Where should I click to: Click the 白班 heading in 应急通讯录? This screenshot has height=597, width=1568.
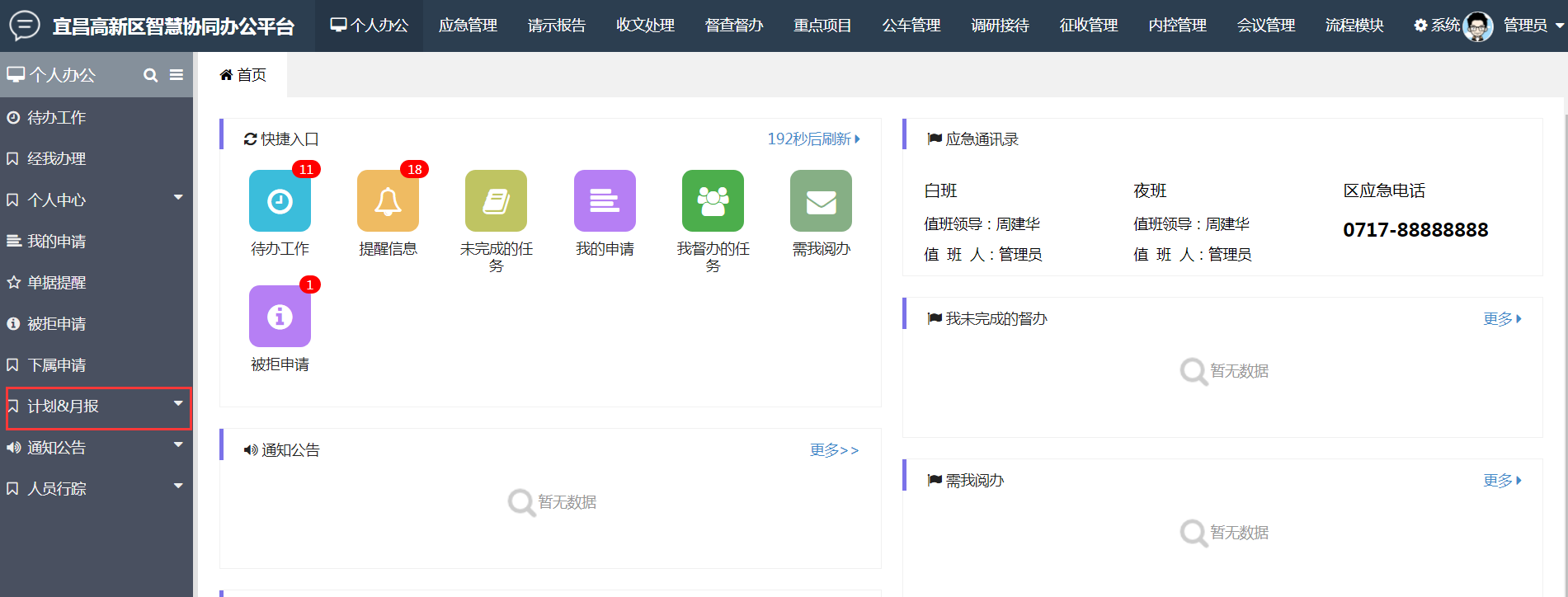coord(940,190)
